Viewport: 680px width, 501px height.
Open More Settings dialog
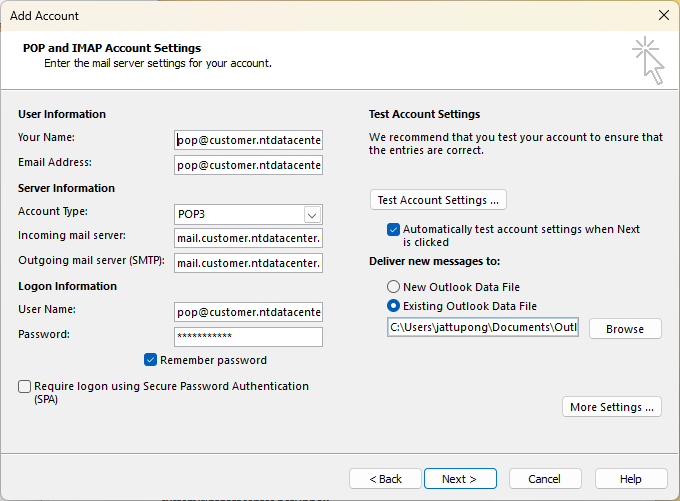coord(611,407)
